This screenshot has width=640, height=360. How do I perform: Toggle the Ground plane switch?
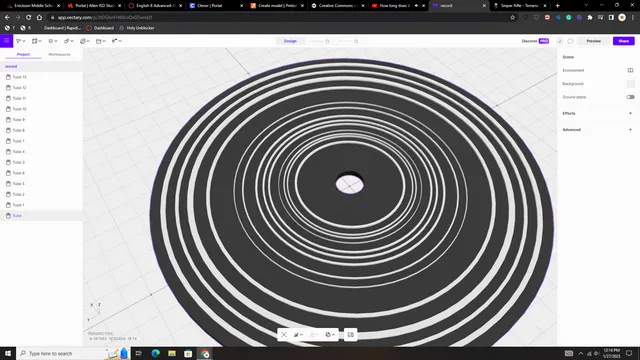[630, 97]
